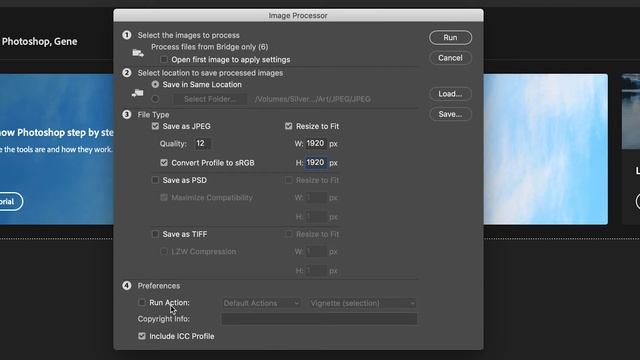Click the Image Processor title bar
Image resolution: width=640 pixels, height=360 pixels.
coord(298,16)
